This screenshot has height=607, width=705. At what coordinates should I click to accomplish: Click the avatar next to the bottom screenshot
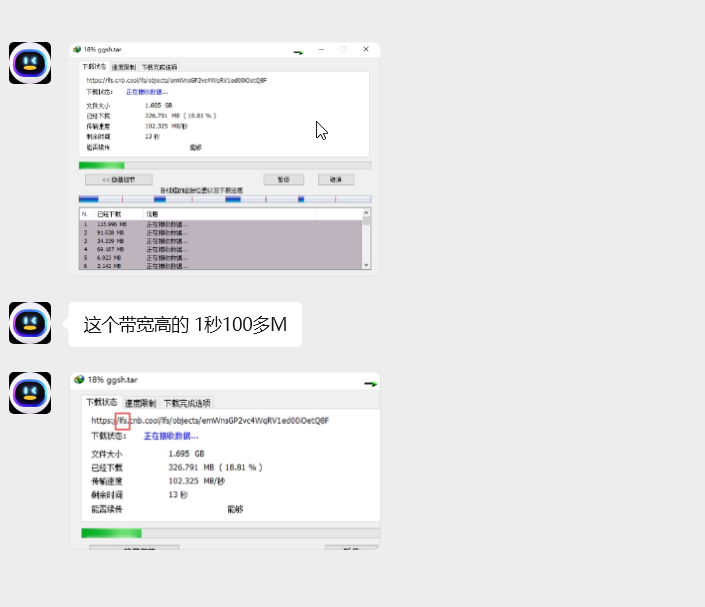pos(30,392)
